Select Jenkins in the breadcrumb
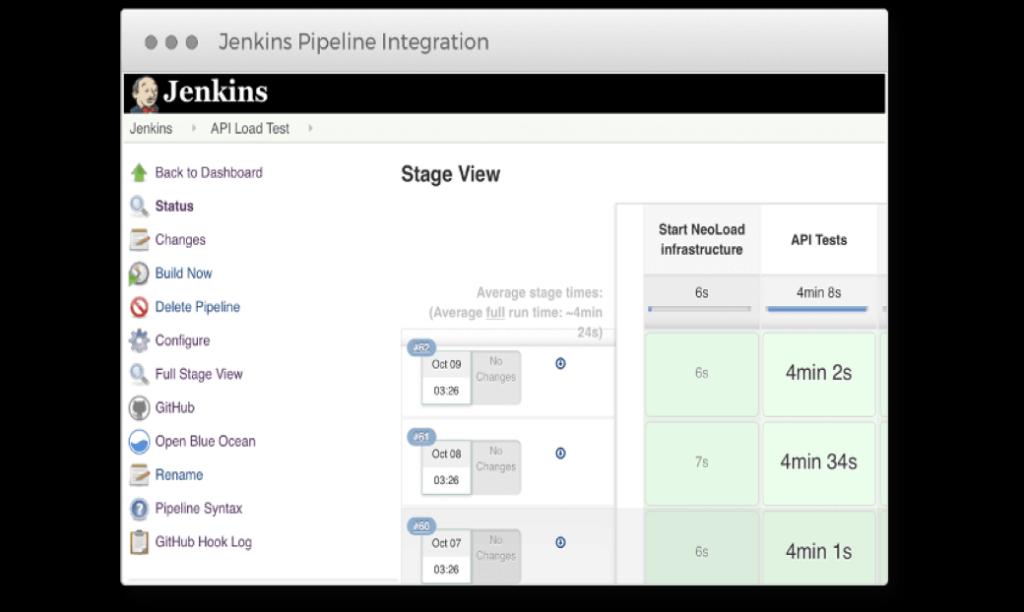The height and width of the screenshot is (612, 1024). (150, 129)
